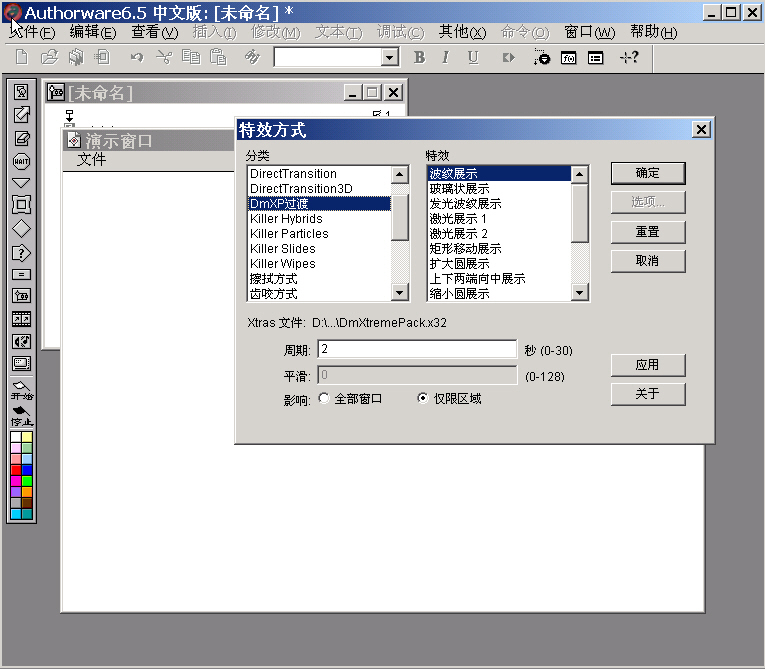Open the text style dropdown in toolbar
This screenshot has width=765, height=669.
point(389,58)
